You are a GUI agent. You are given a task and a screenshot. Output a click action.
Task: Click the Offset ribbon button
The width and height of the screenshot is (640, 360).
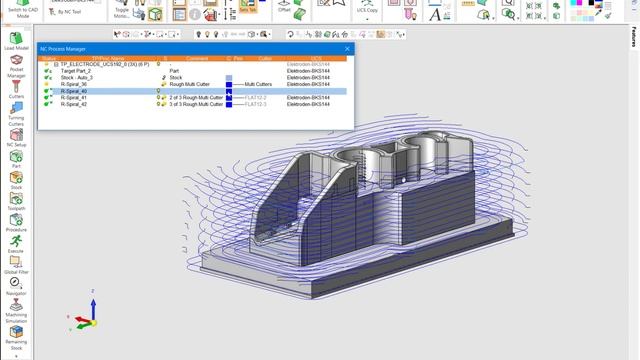[284, 6]
